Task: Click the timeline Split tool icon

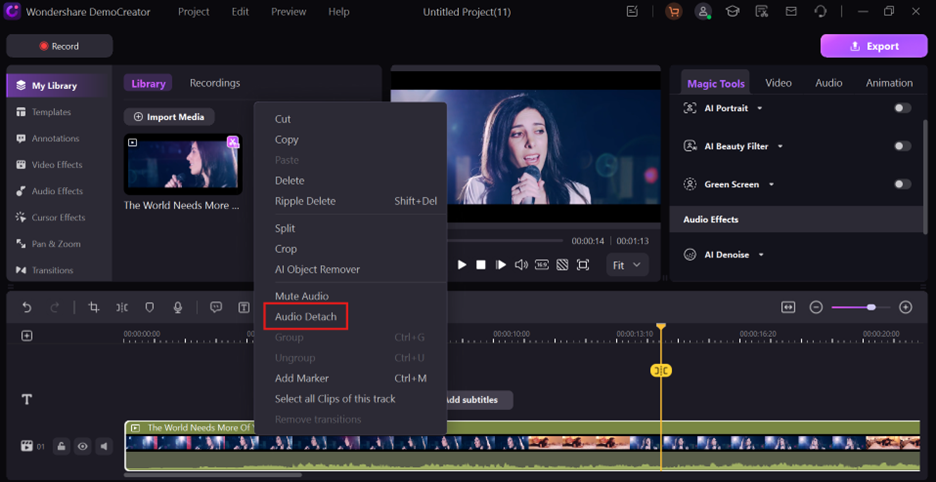Action: click(122, 307)
